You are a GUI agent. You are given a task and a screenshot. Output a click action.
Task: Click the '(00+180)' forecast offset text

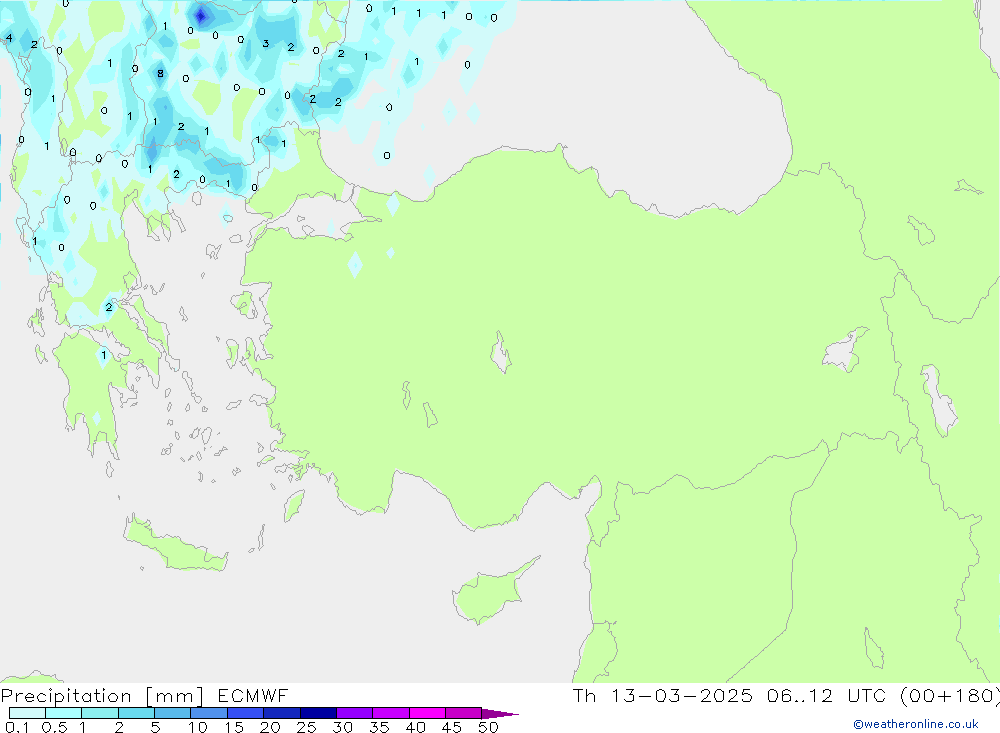[x=950, y=696]
